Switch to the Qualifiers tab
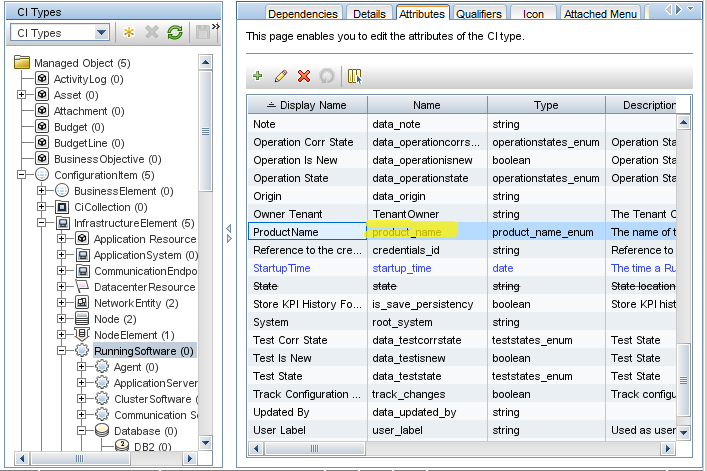The image size is (707, 471). (x=479, y=14)
